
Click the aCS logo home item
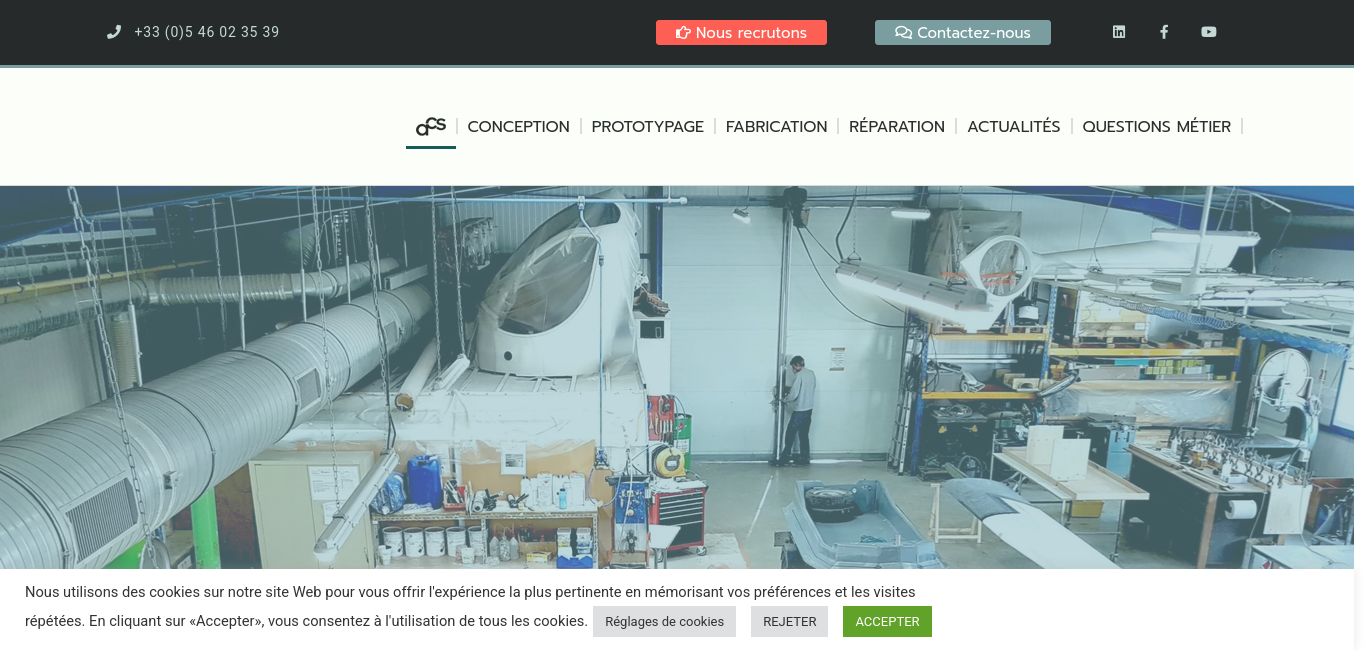click(431, 127)
